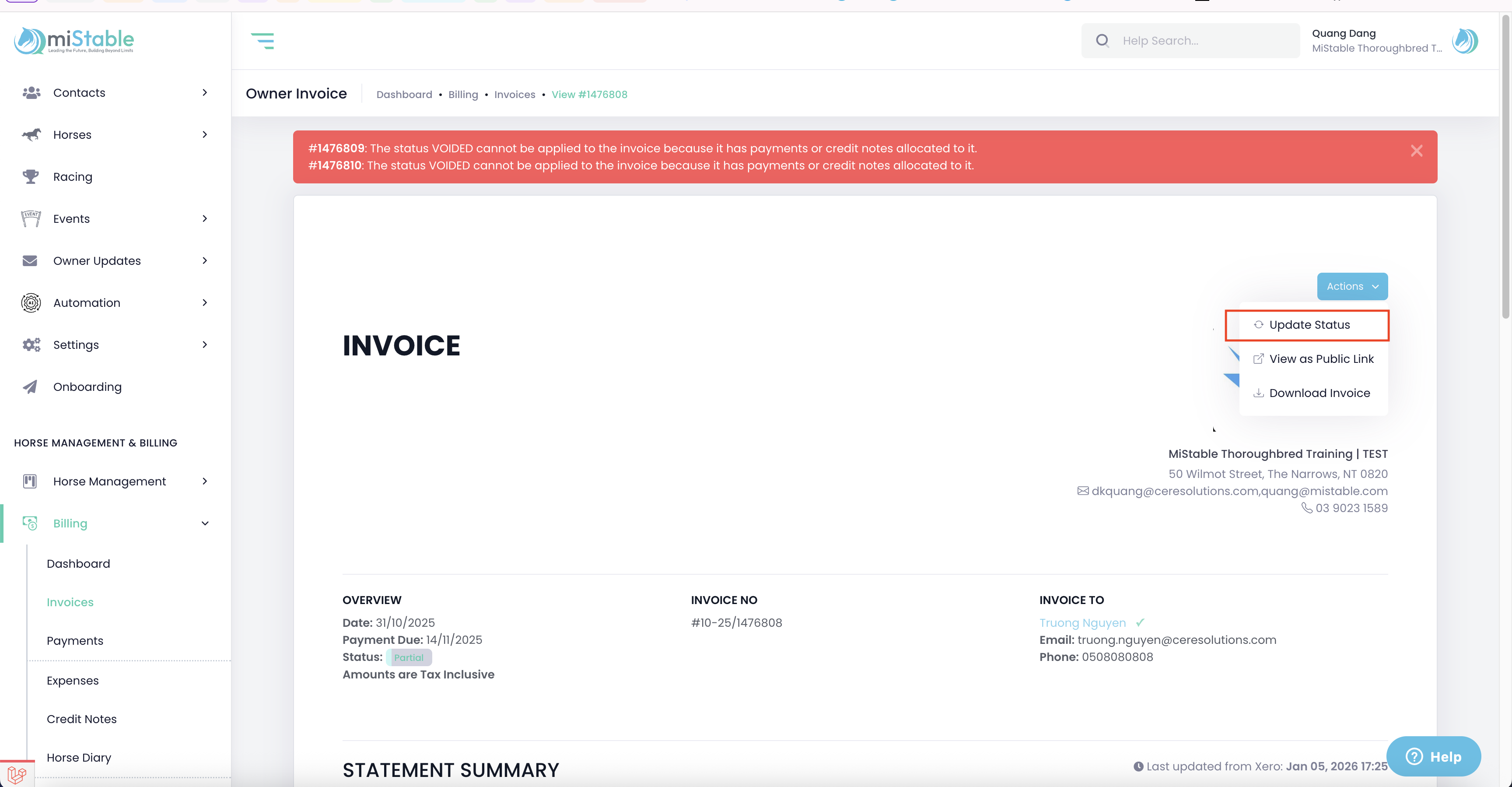Click the Racing trophy icon
1512x787 pixels.
click(x=31, y=176)
